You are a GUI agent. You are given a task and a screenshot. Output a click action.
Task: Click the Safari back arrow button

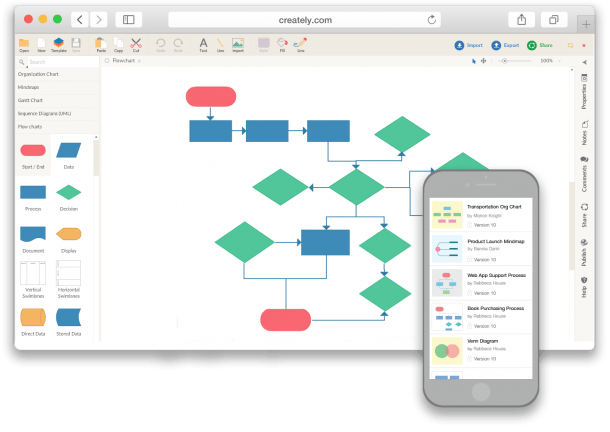[79, 19]
